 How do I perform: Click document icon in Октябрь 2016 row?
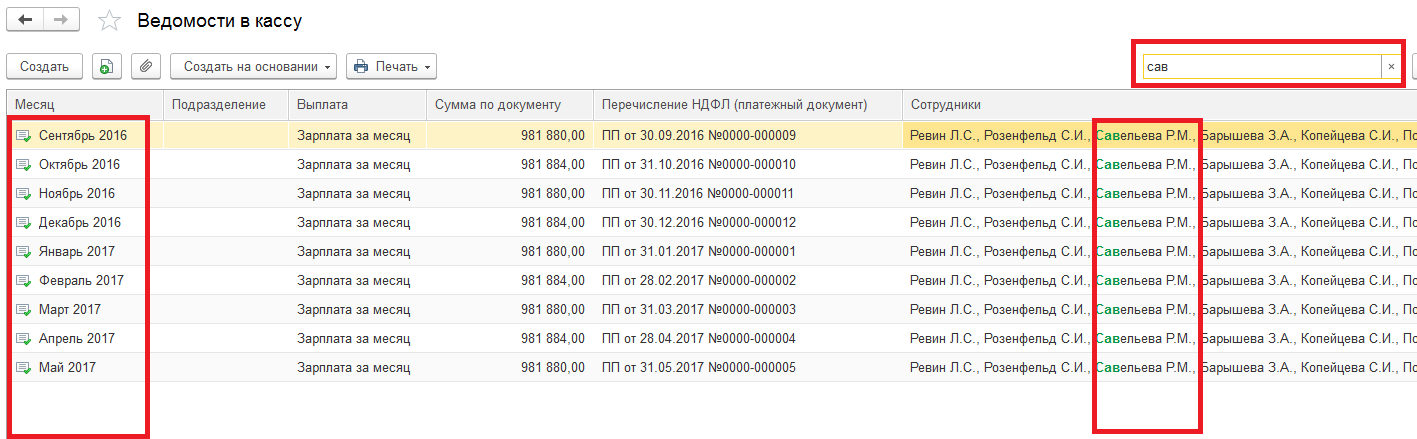coord(23,164)
